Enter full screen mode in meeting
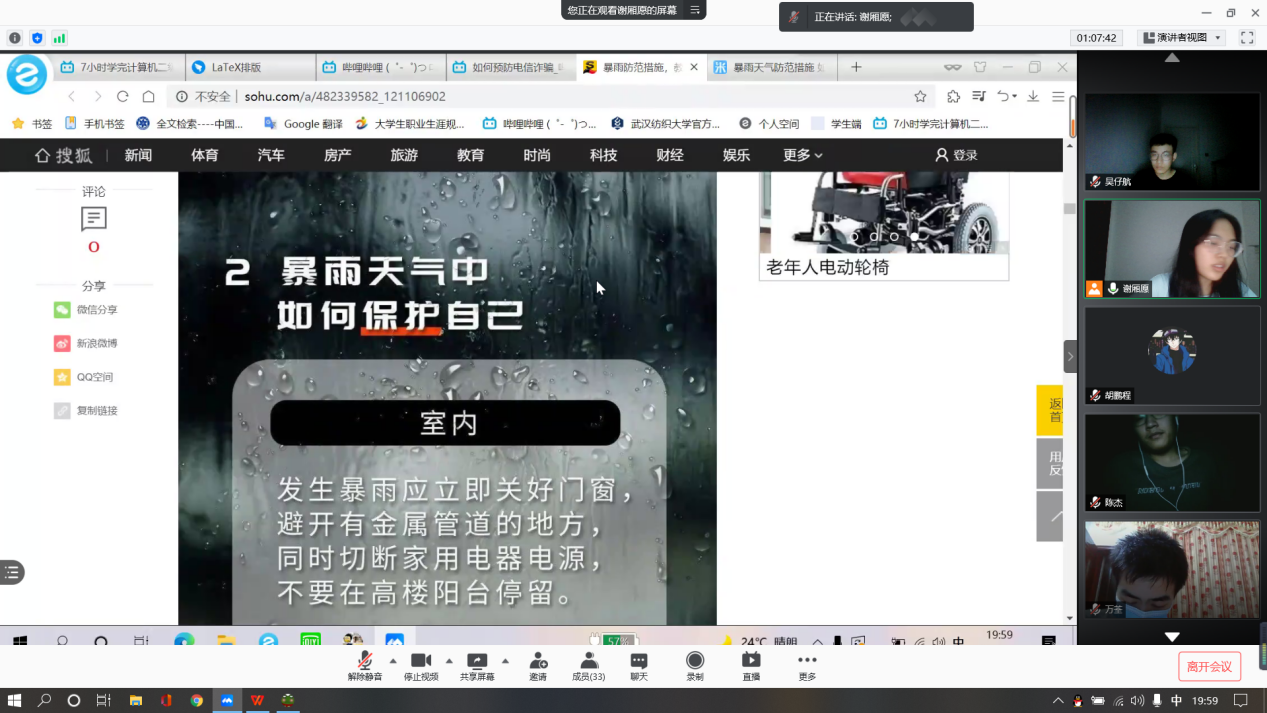 coord(1247,38)
